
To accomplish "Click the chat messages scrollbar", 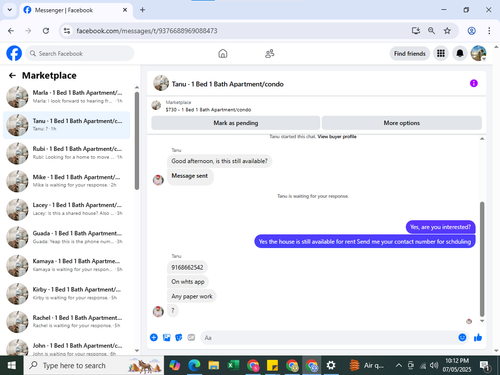I will click(x=482, y=259).
